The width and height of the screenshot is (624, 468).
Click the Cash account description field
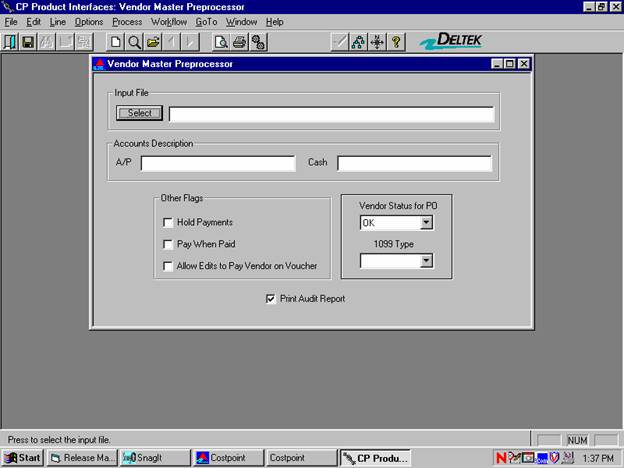click(x=414, y=163)
